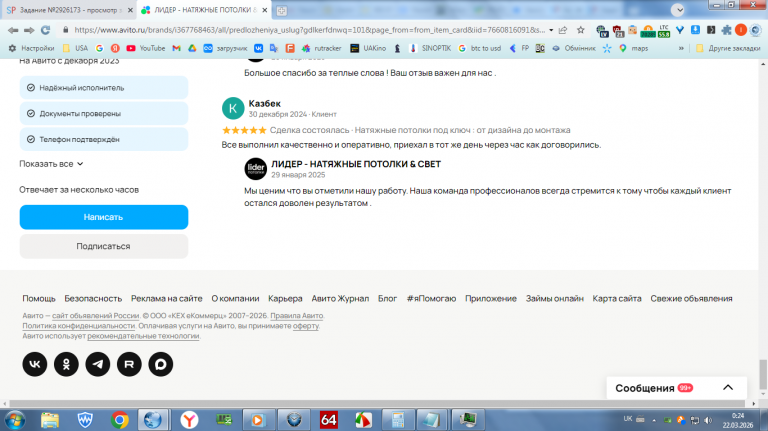768x431 pixels.
Task: Open рекомендательные технологии link
Action: (x=144, y=336)
